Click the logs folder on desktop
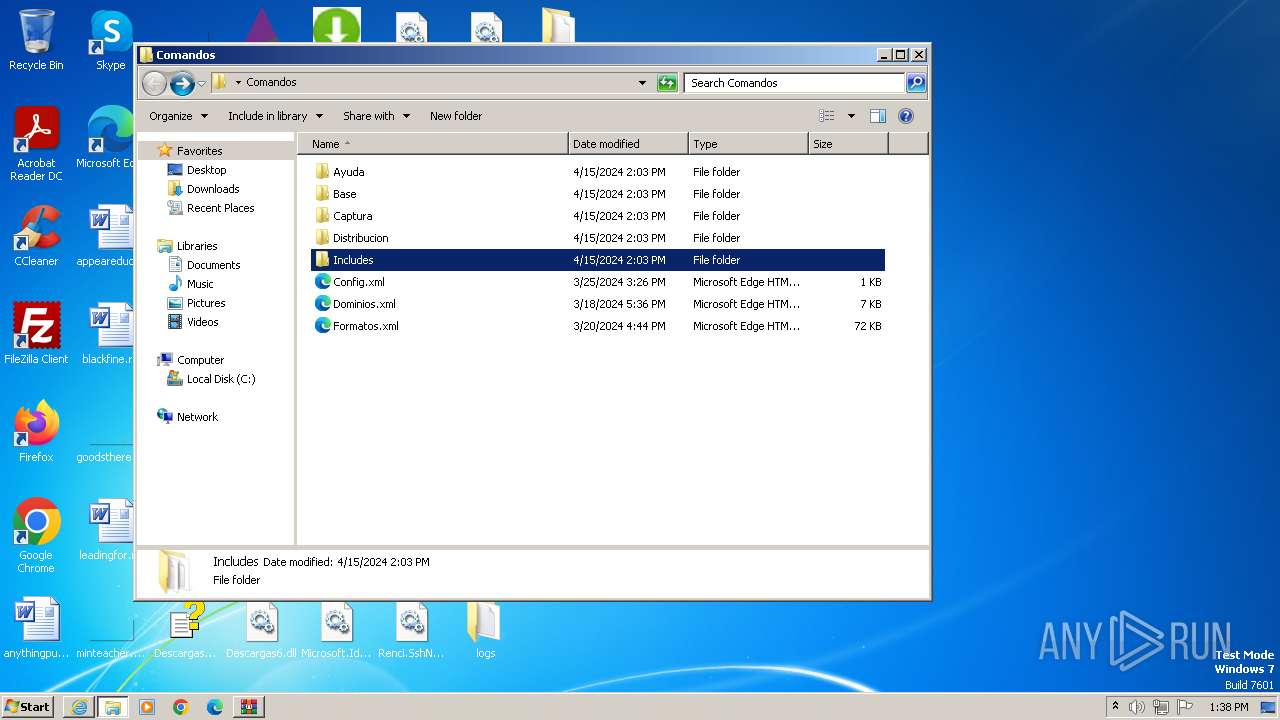 click(x=485, y=630)
